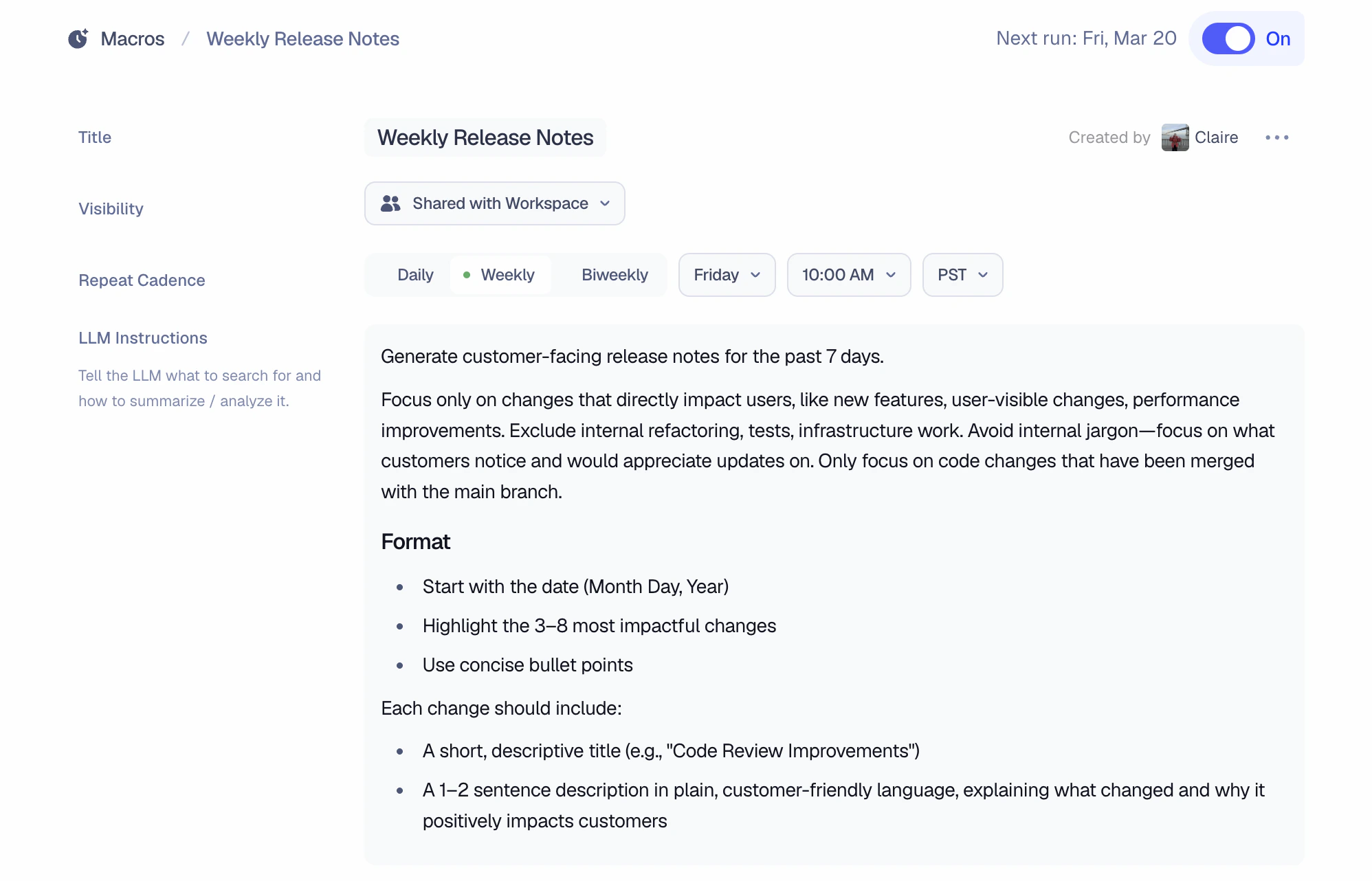The width and height of the screenshot is (1372, 881).
Task: Select the Biweekly cadence option
Action: click(615, 275)
